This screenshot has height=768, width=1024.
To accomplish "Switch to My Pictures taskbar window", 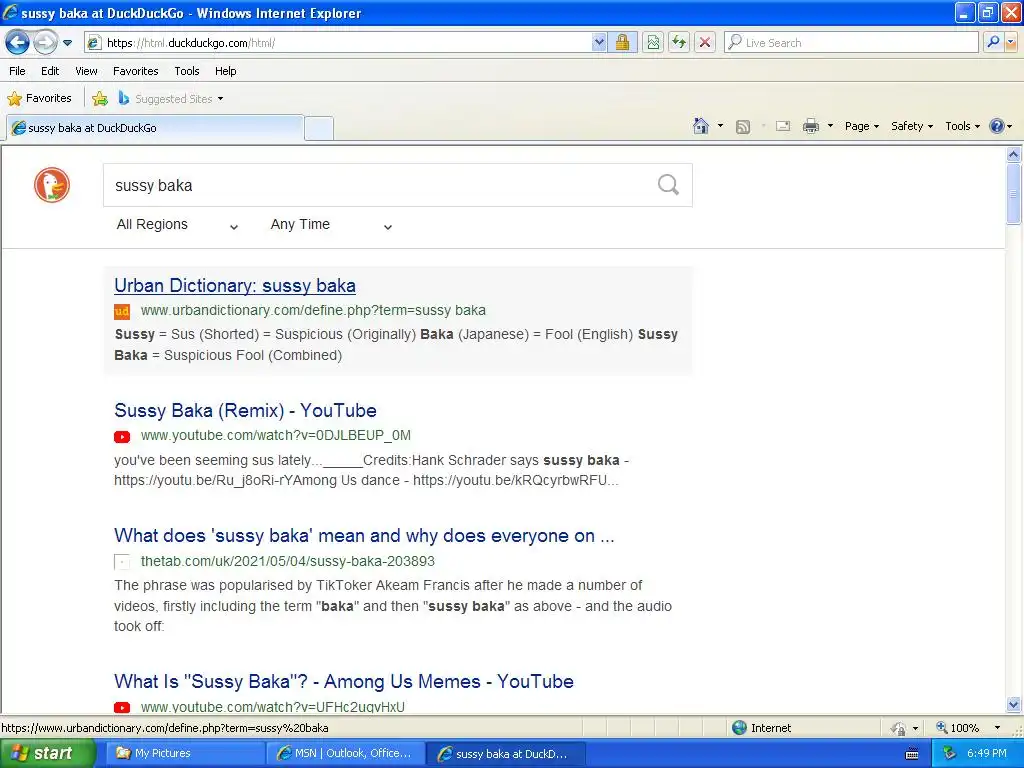I will [x=184, y=754].
